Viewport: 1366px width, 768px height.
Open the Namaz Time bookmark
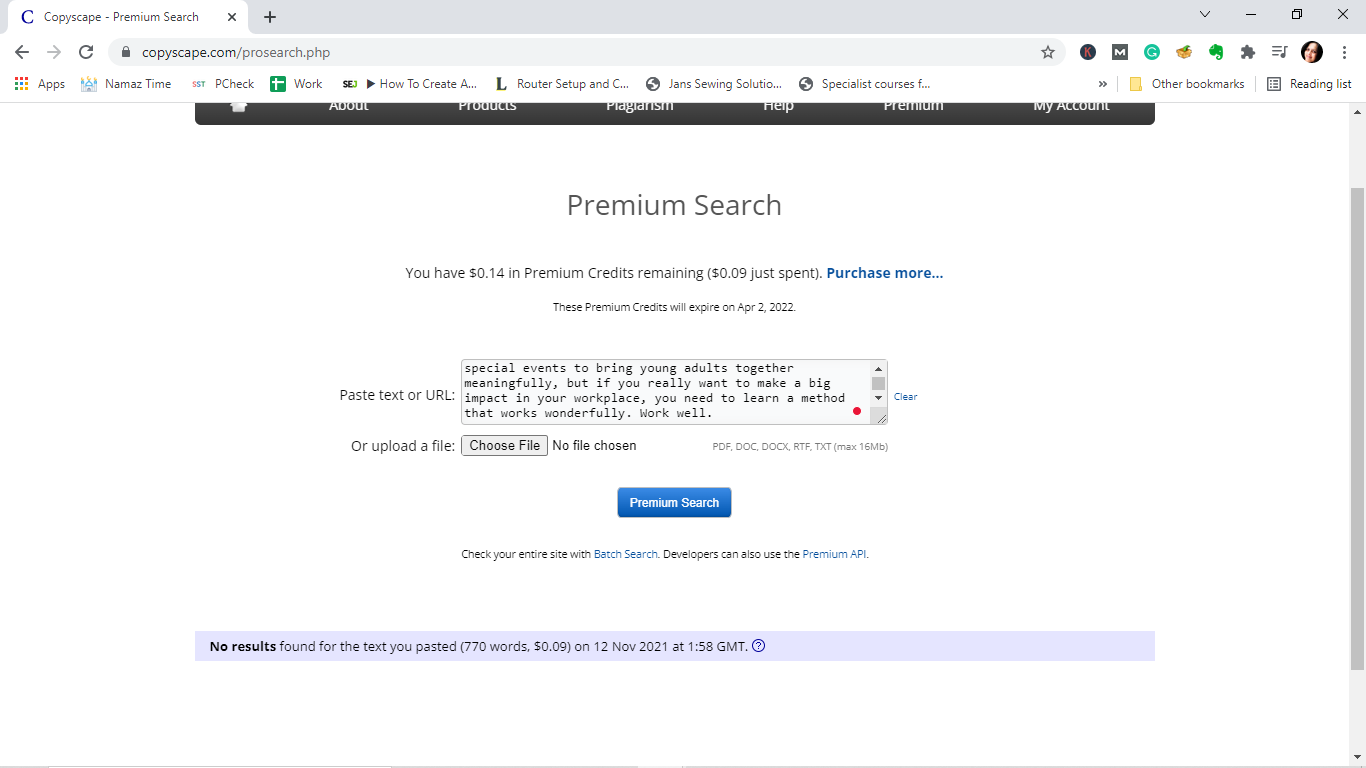click(x=126, y=84)
